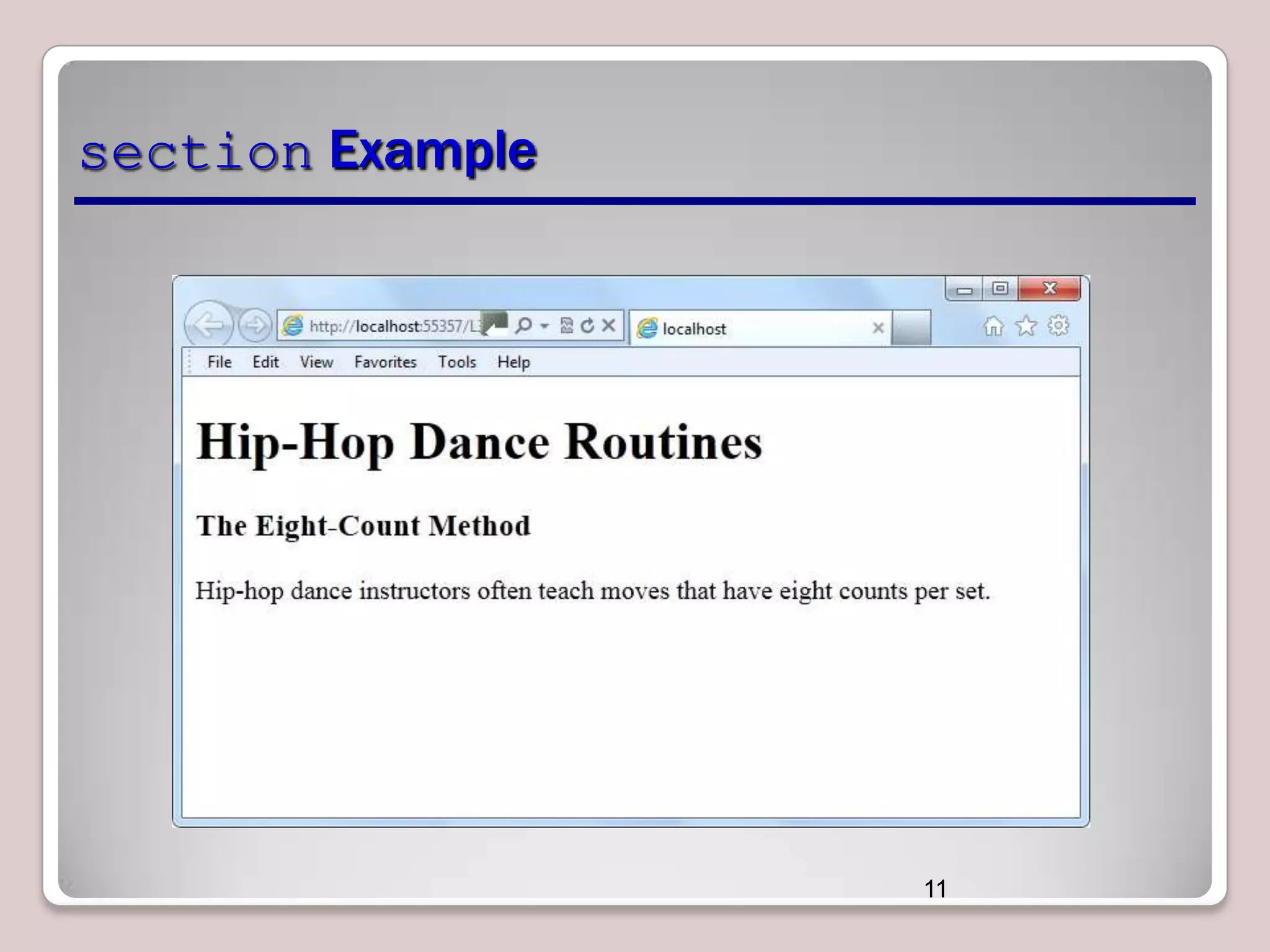Viewport: 1270px width, 952px height.
Task: Click the Refresh page icon
Action: (587, 325)
